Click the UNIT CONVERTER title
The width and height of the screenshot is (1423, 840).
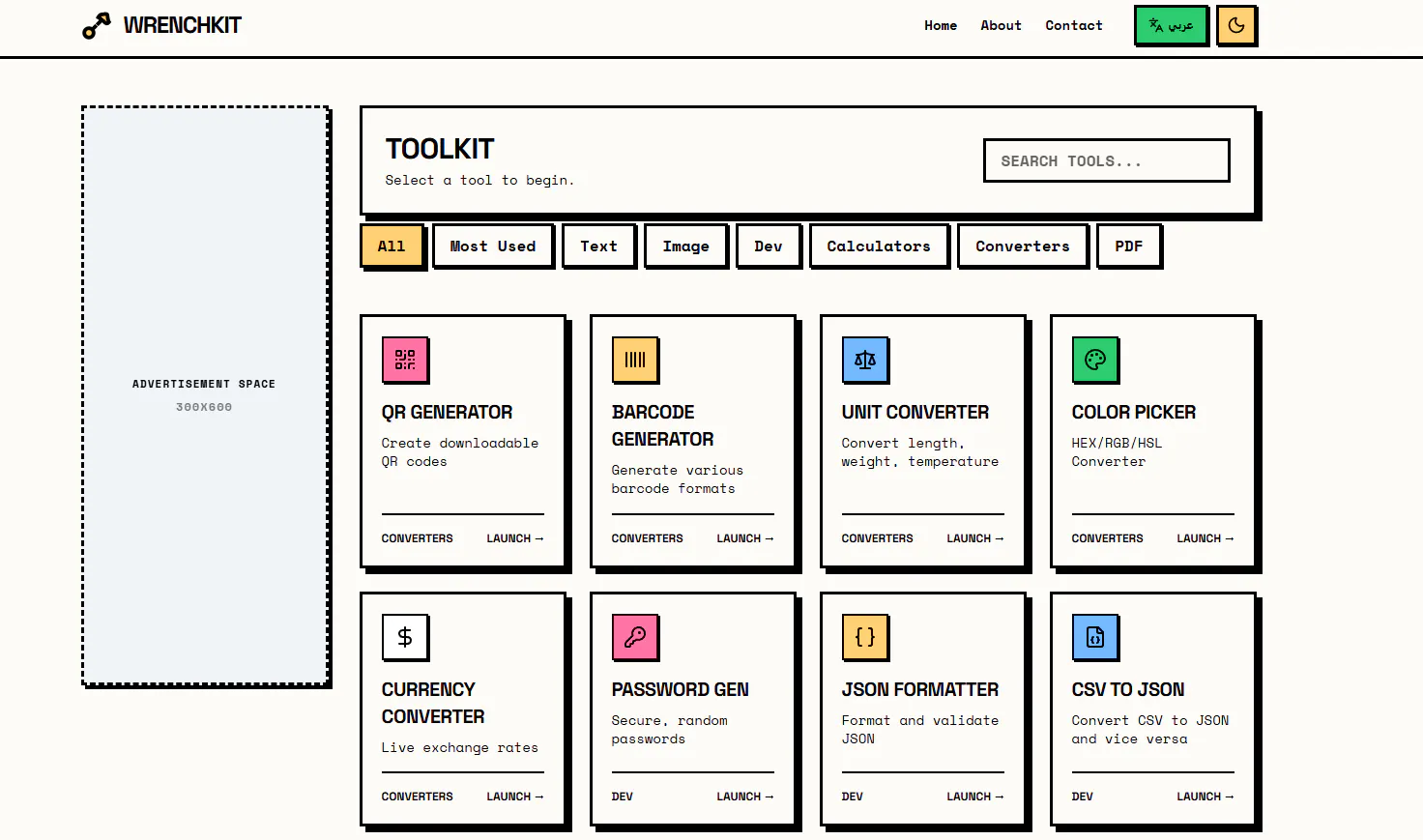click(x=915, y=412)
